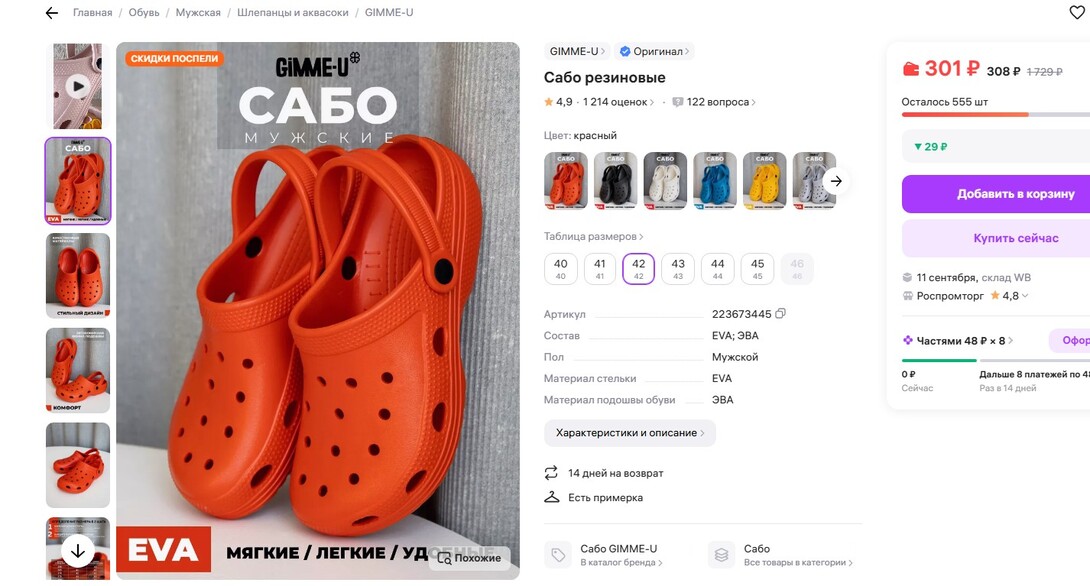Go to Шлепанцы и аквасоки breadcrumb
The image size is (1090, 586).
[293, 13]
